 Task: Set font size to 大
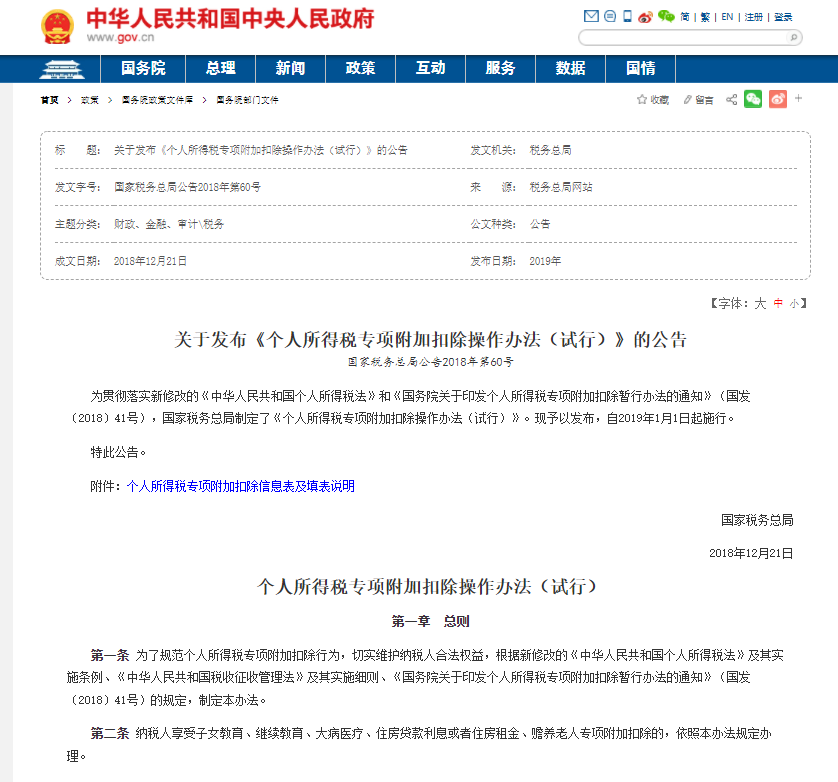pyautogui.click(x=759, y=304)
